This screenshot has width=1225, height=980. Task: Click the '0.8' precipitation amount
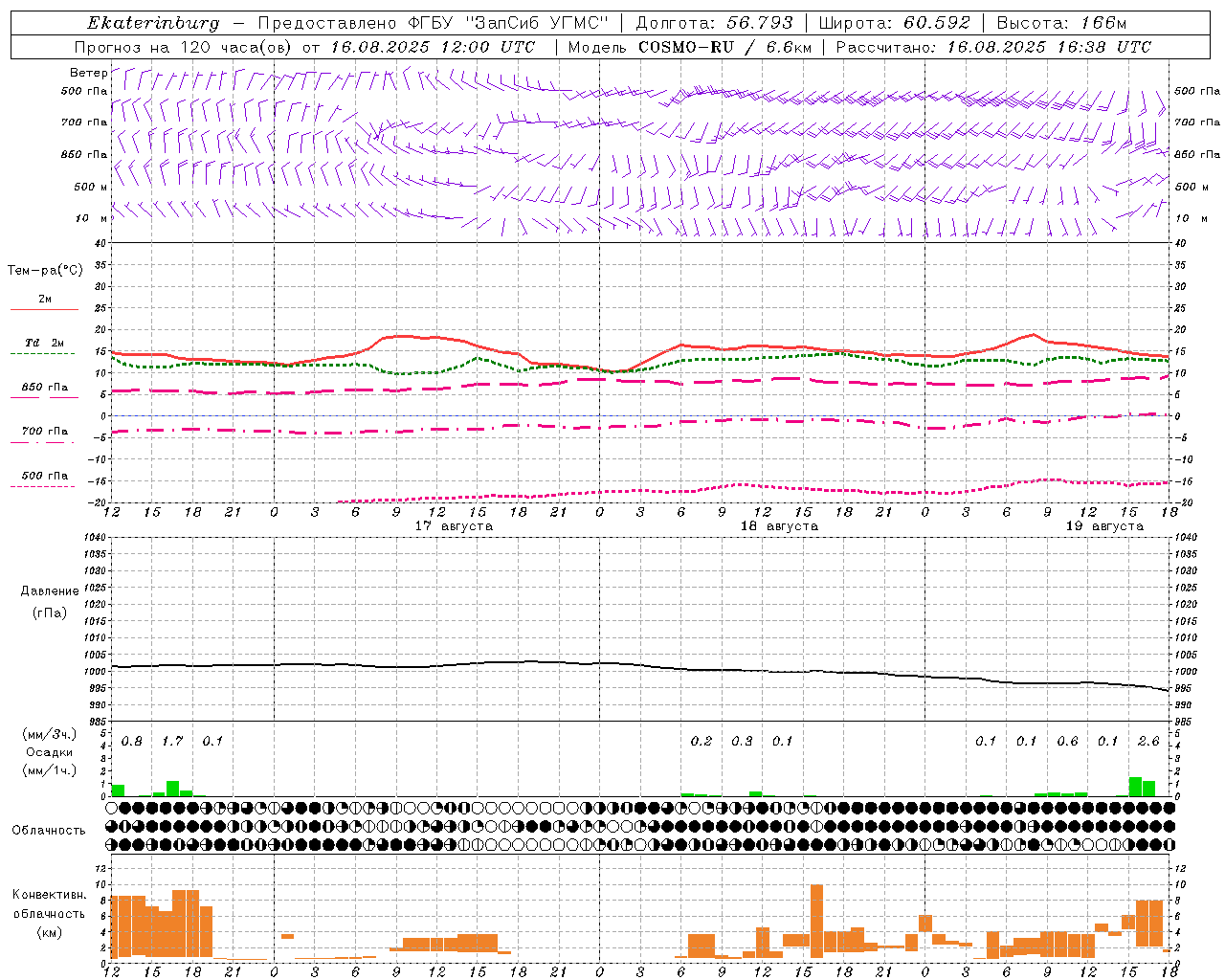point(132,742)
